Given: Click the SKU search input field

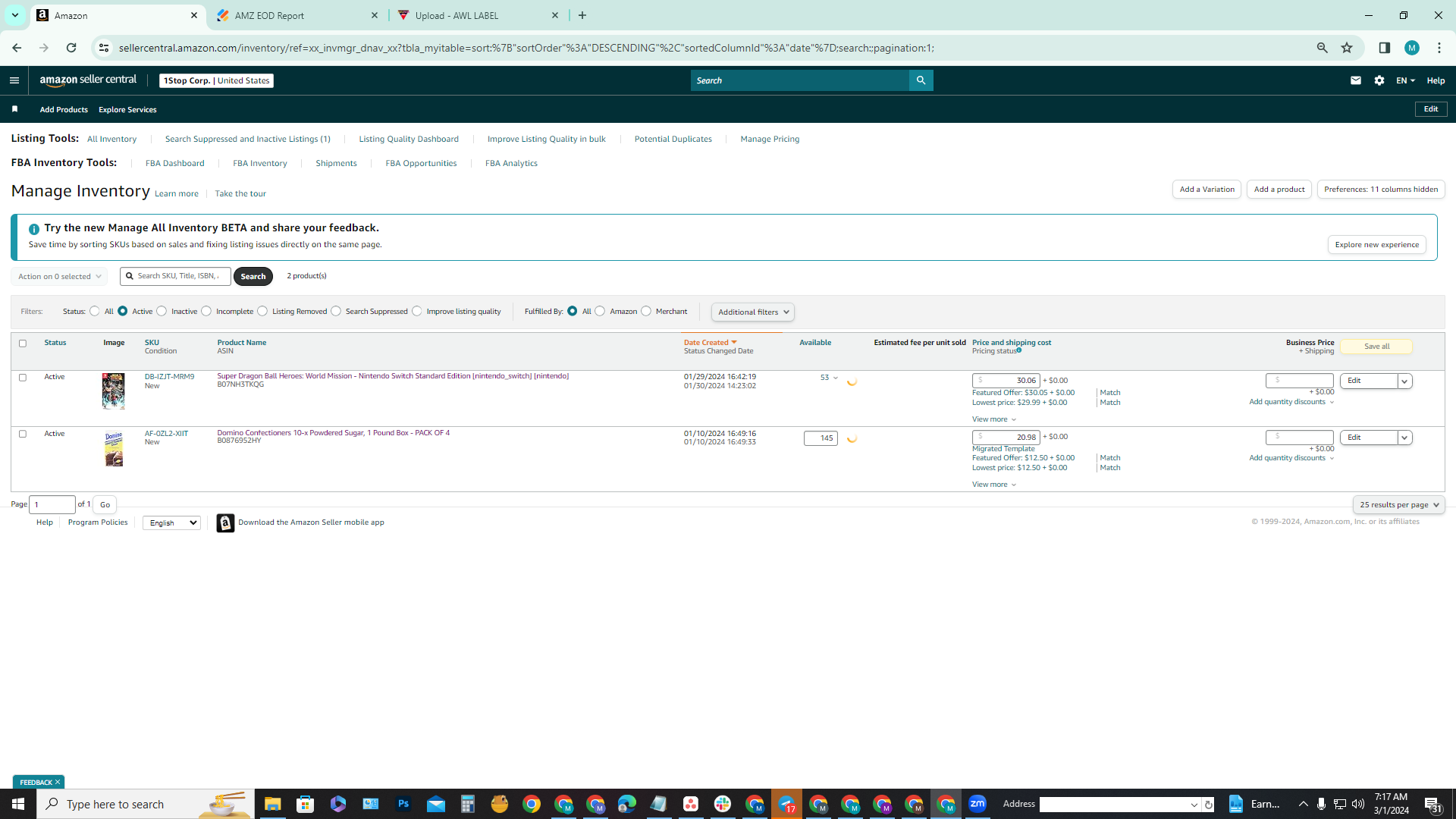Looking at the screenshot, I should click(175, 276).
